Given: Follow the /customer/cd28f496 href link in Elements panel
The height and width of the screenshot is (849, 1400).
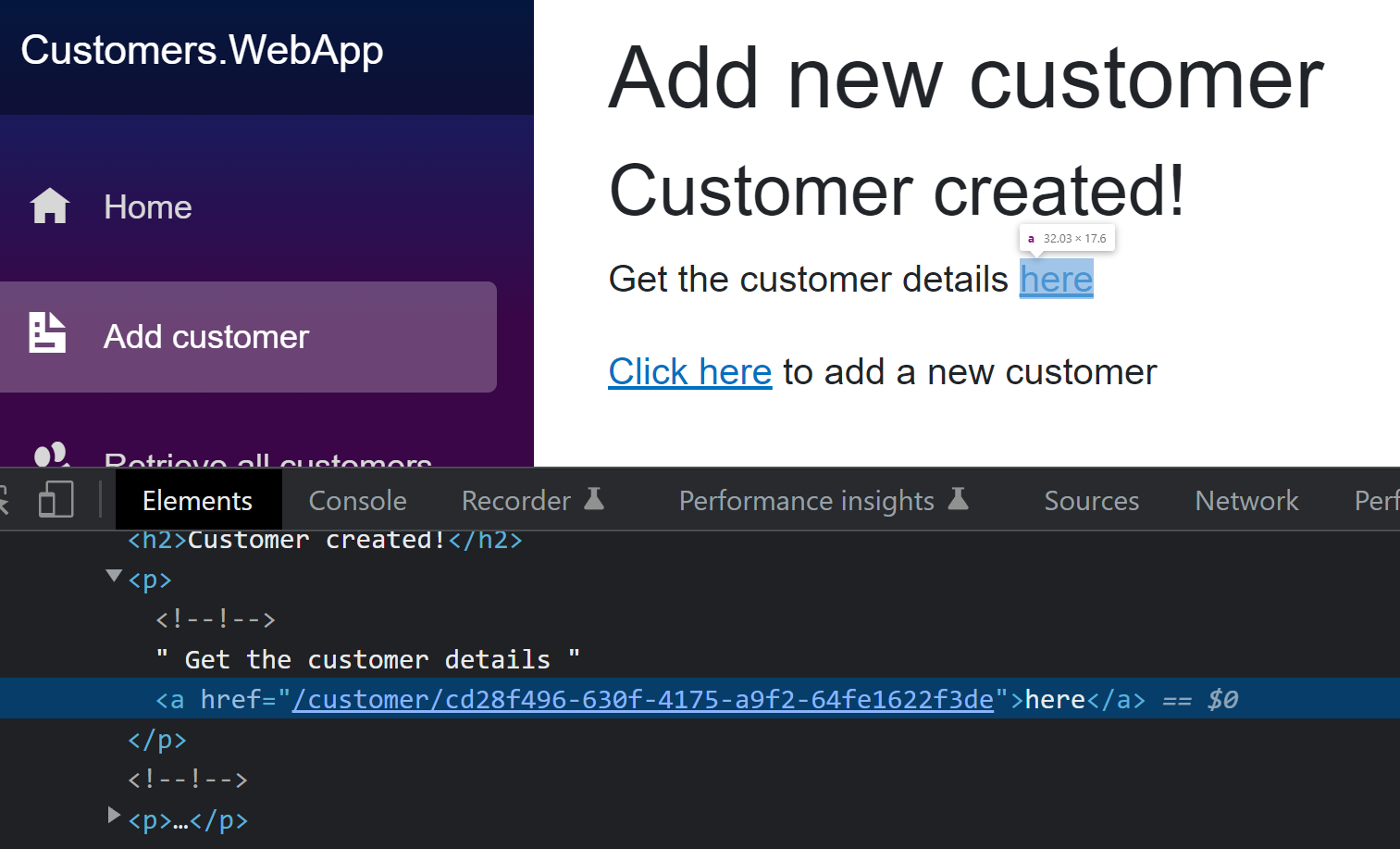Looking at the screenshot, I should tap(642, 700).
